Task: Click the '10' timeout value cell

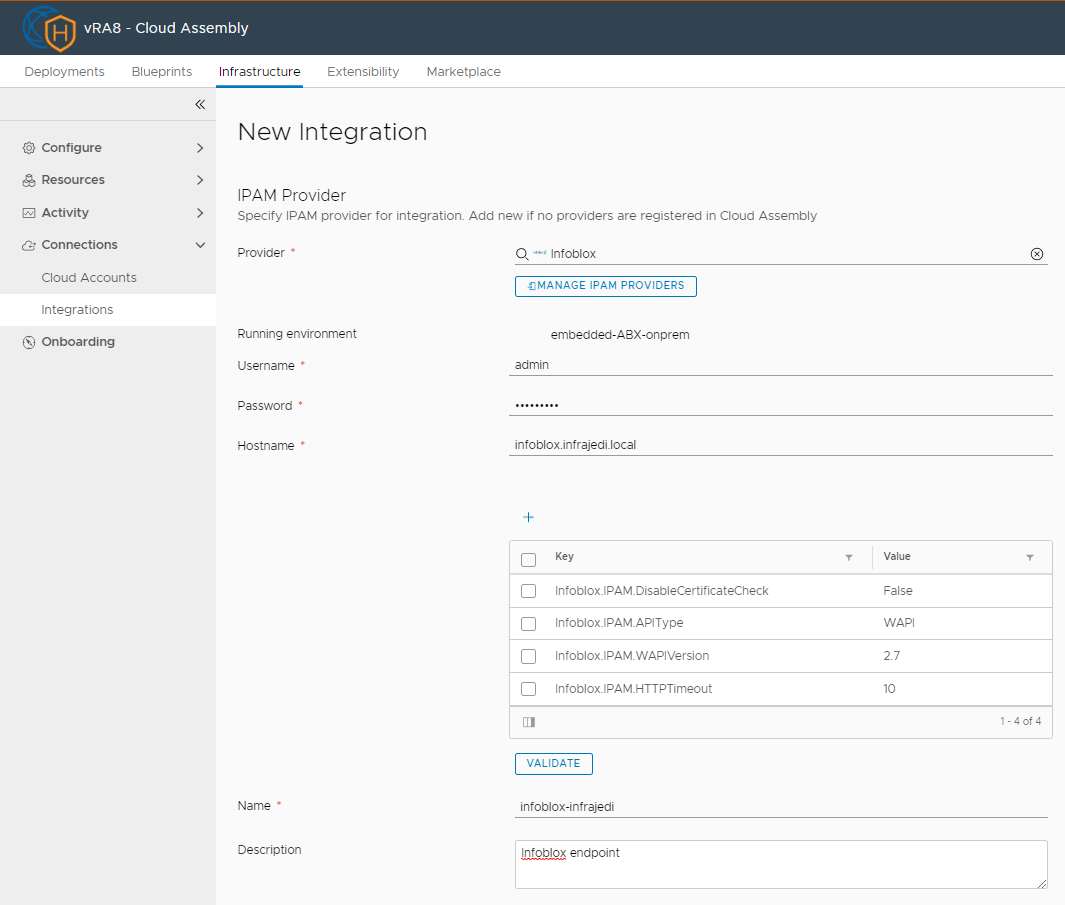Action: [x=889, y=689]
